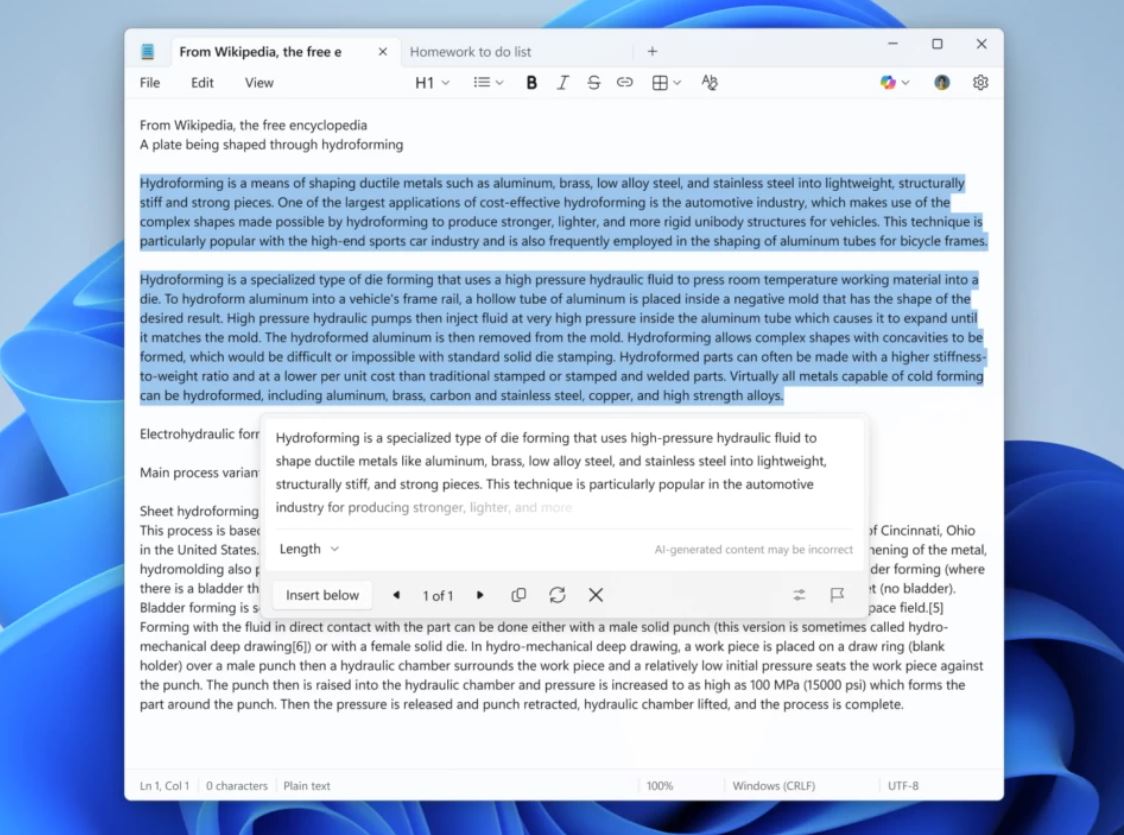Open the File menu
This screenshot has width=1124, height=835.
click(x=150, y=82)
